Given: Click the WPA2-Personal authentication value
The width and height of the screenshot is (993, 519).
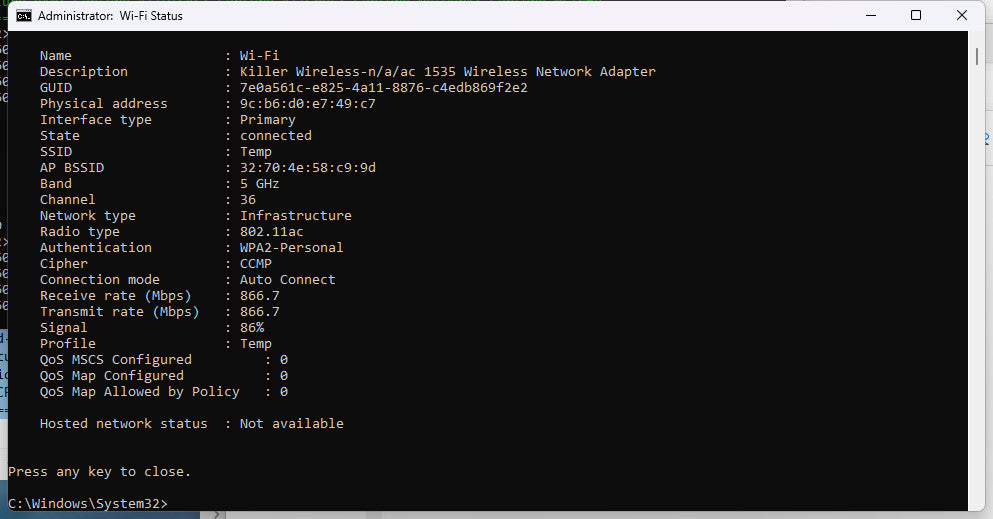Looking at the screenshot, I should [291, 248].
